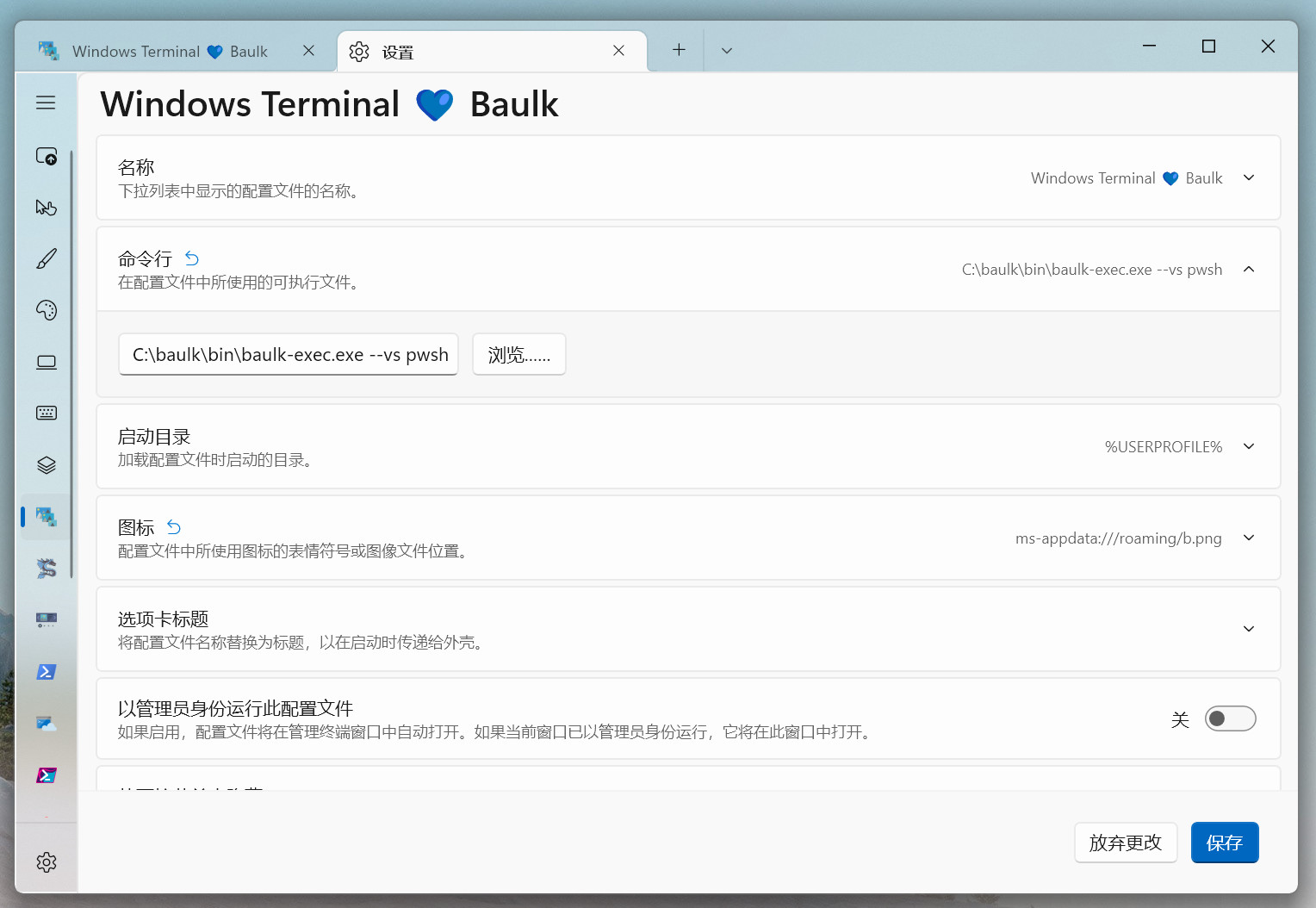Select the dragon-icon profile in sidebar

pos(46,569)
